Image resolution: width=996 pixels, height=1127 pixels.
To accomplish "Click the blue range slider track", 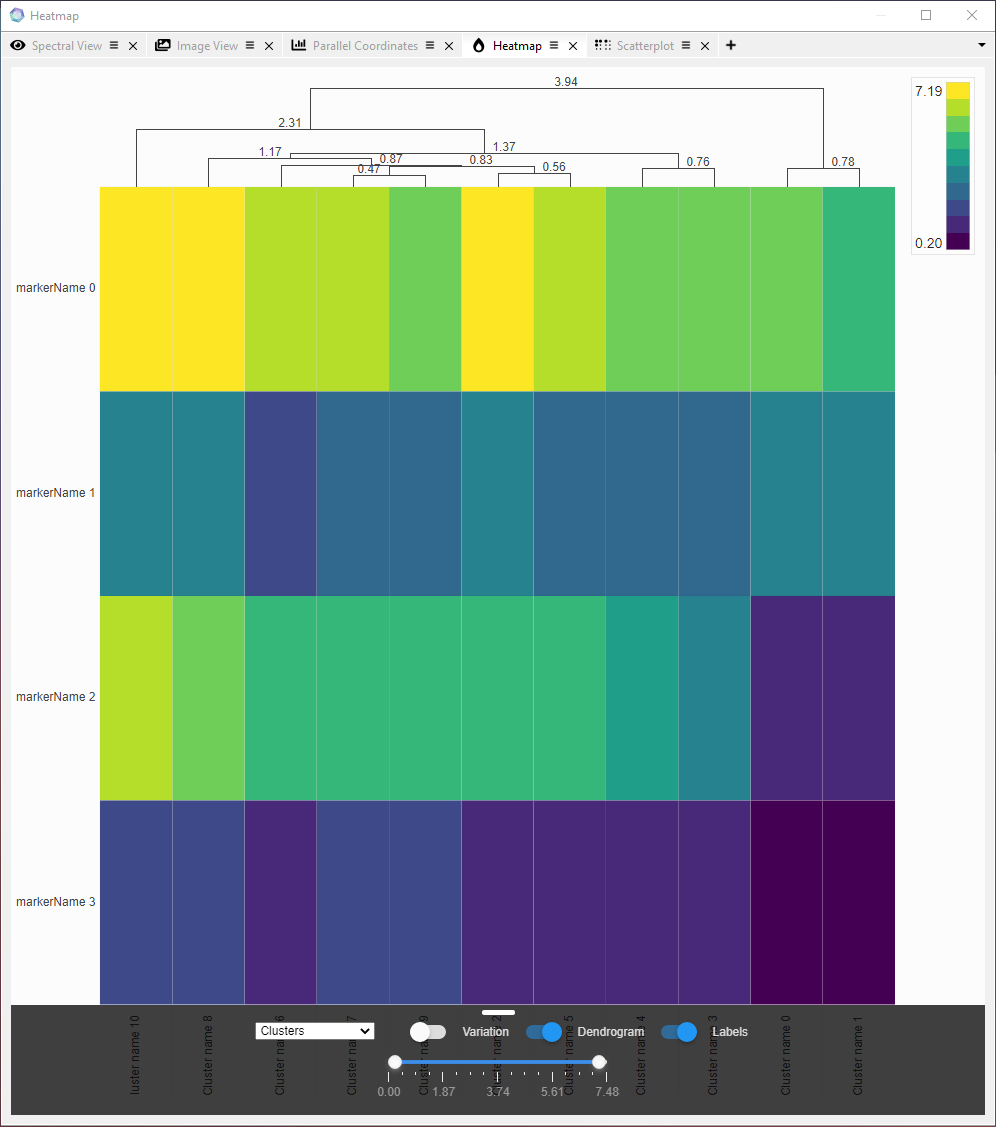I will pos(497,1062).
